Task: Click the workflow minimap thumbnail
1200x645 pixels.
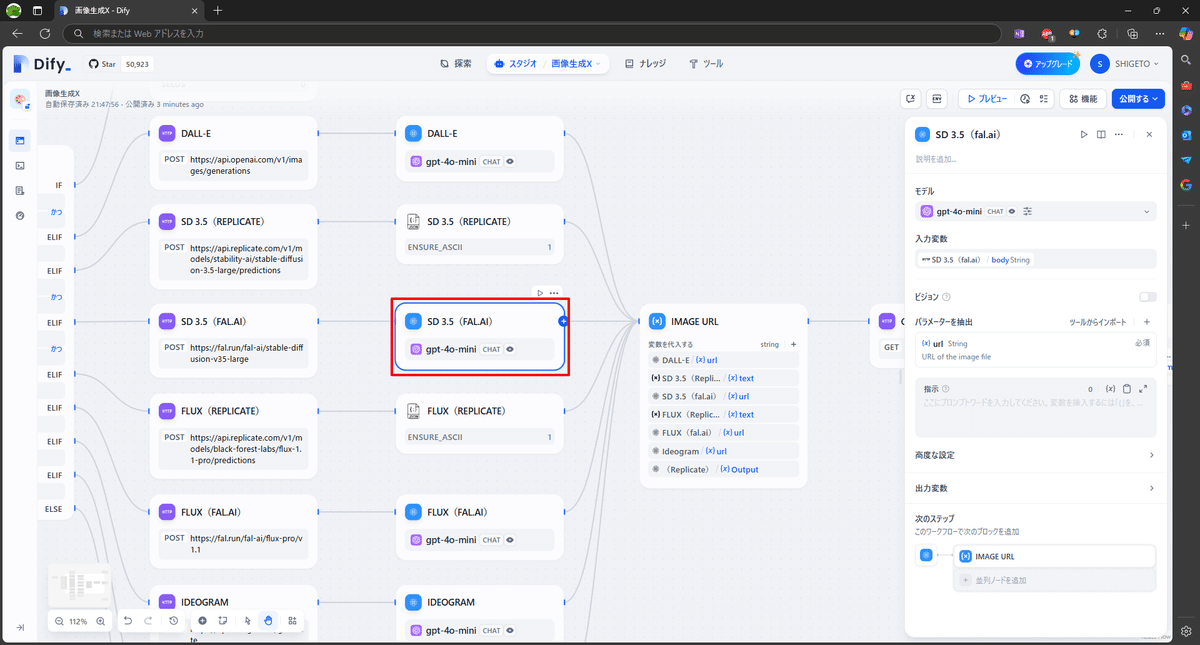Action: pos(80,583)
